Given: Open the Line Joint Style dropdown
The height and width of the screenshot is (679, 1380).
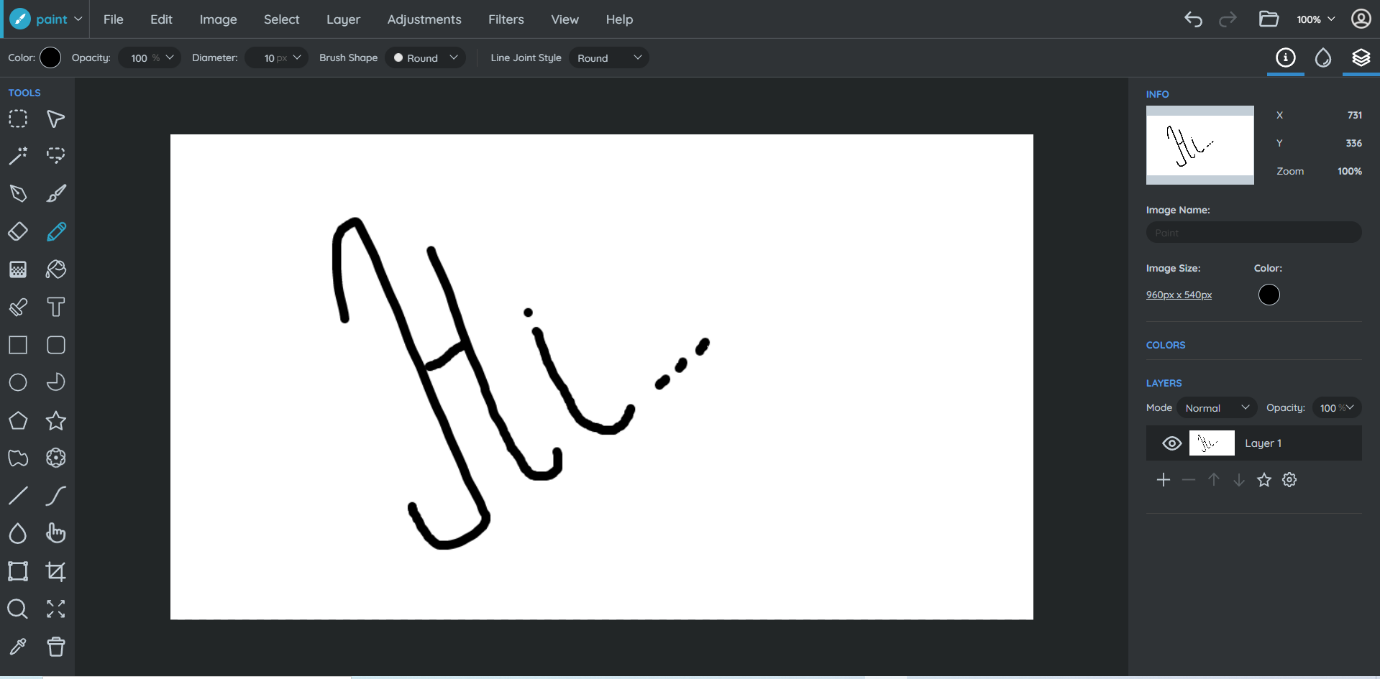Looking at the screenshot, I should click(x=608, y=57).
